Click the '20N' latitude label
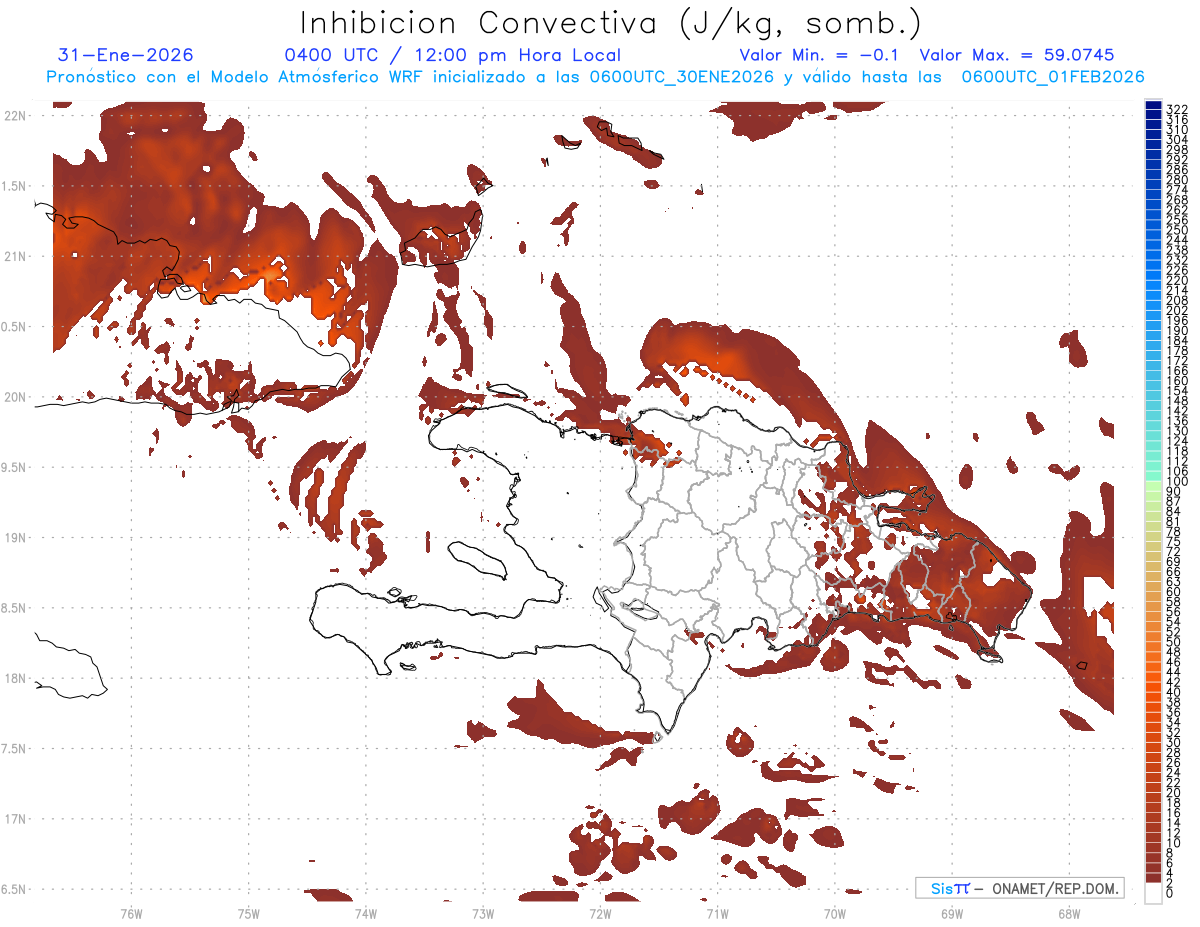Screen dimensions: 1200x927 tap(15, 397)
